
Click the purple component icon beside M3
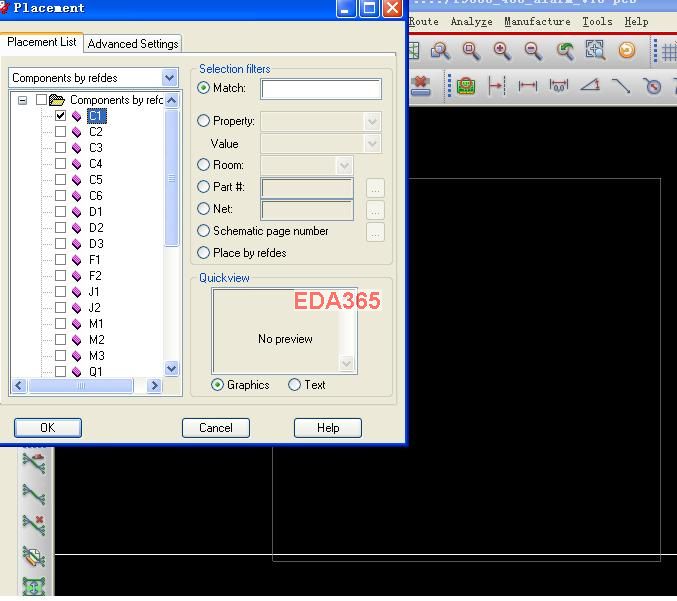click(x=76, y=356)
